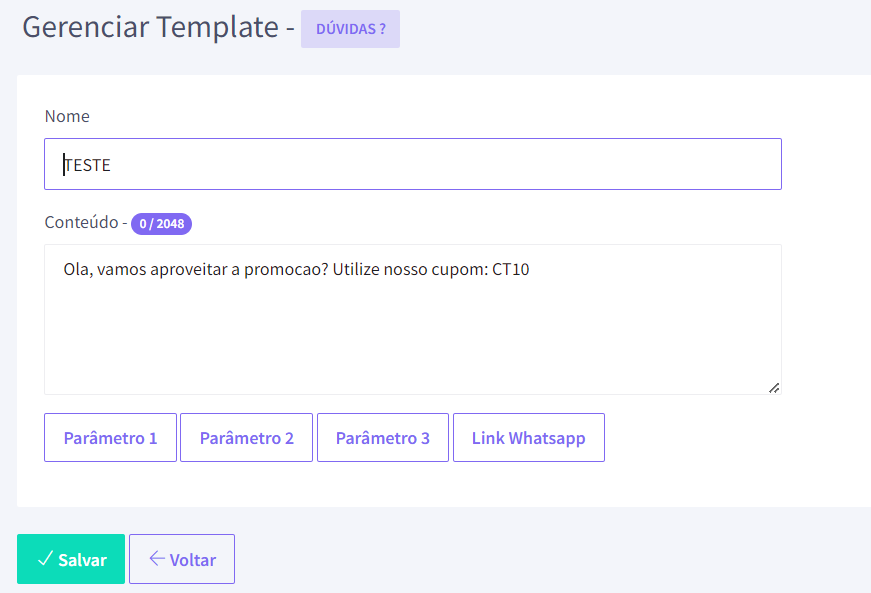
Task: Insert Parâmetro 1 into the content
Action: [x=111, y=438]
